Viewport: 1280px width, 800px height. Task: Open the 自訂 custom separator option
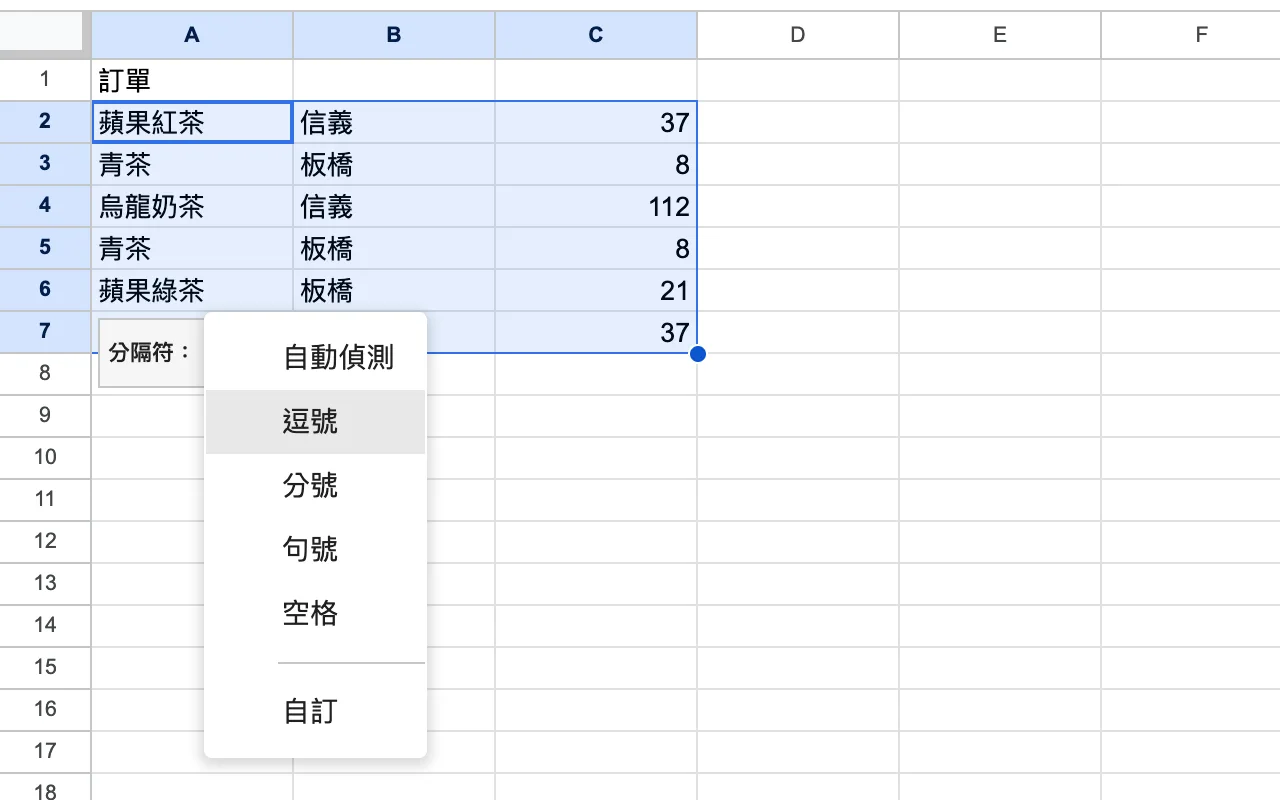tap(315, 712)
